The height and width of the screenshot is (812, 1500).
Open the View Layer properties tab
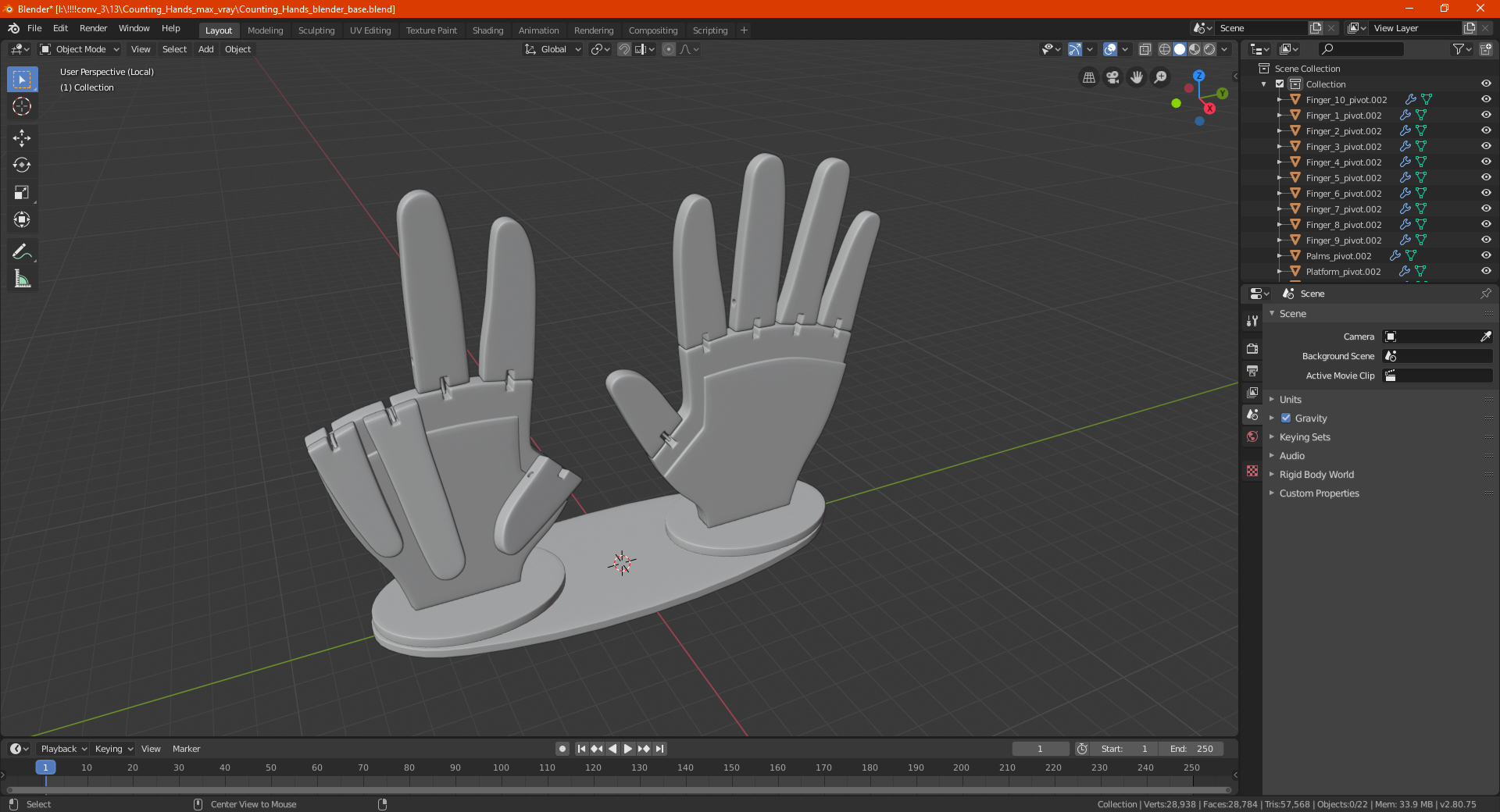[x=1252, y=392]
